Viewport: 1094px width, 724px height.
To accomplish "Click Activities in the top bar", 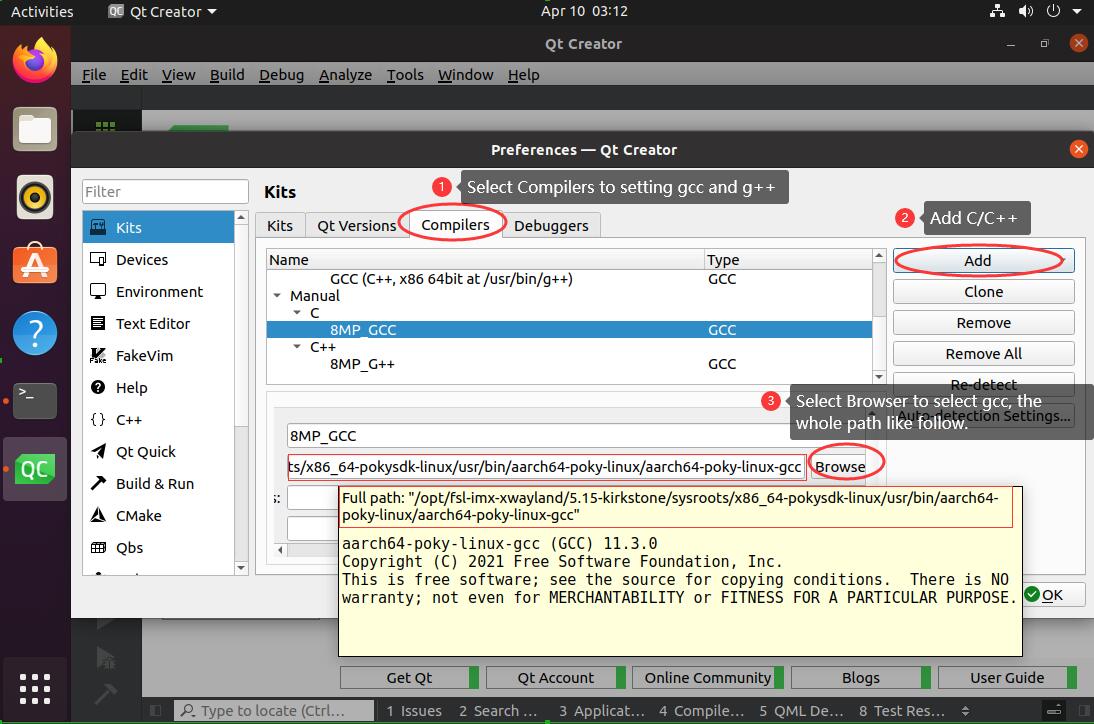I will 42,11.
